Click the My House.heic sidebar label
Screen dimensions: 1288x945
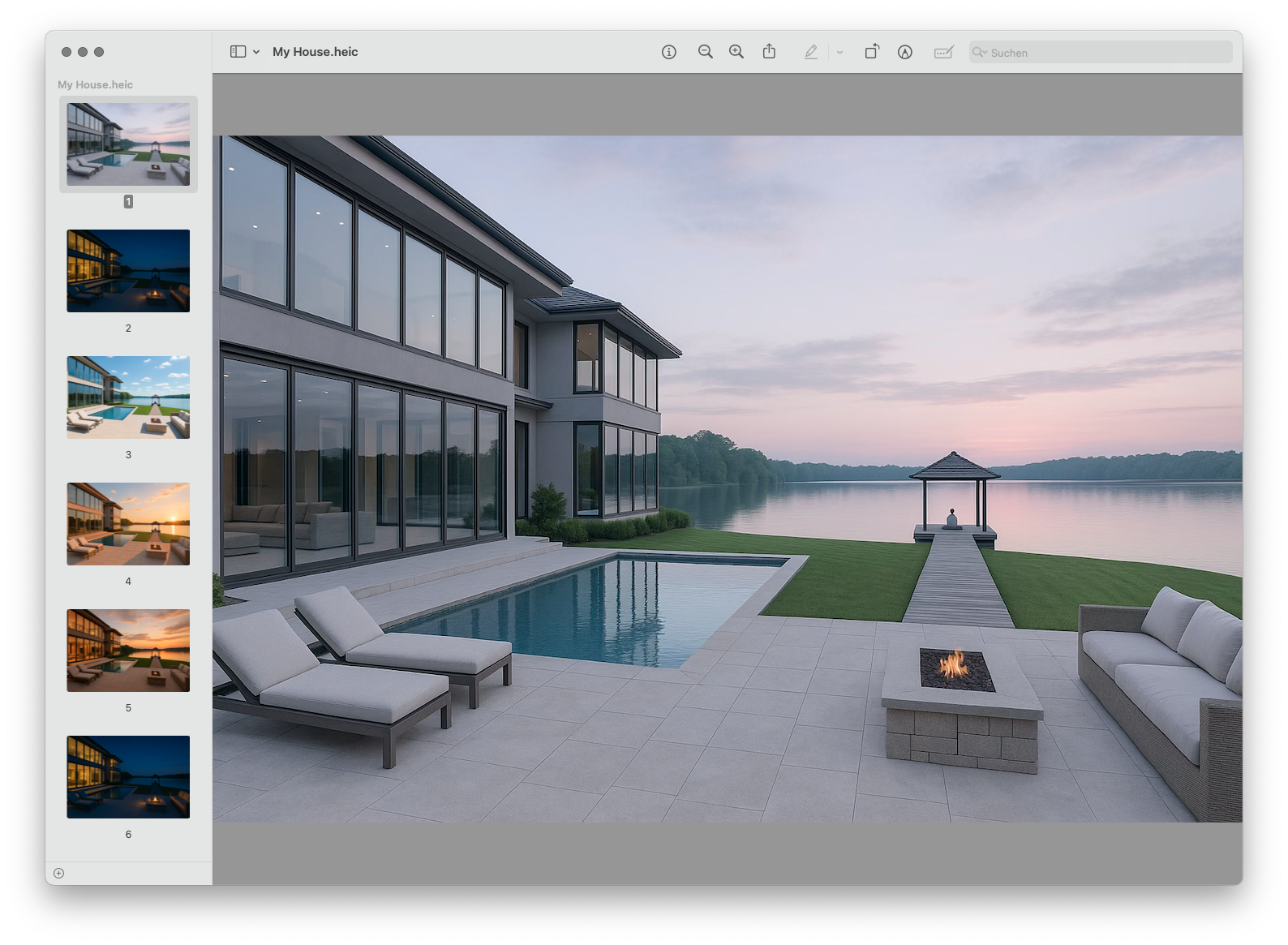(95, 84)
